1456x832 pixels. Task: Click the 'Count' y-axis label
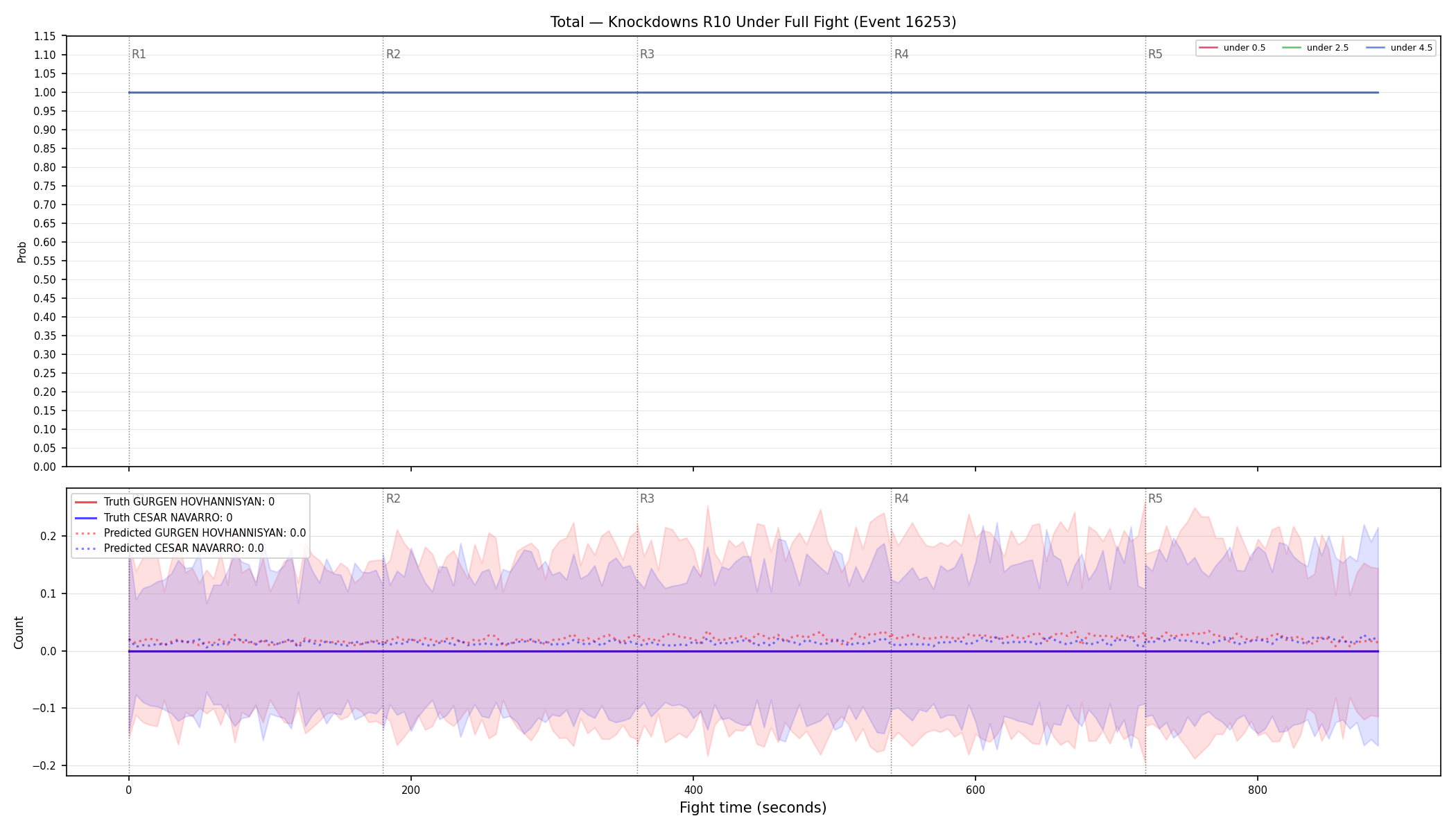point(19,632)
